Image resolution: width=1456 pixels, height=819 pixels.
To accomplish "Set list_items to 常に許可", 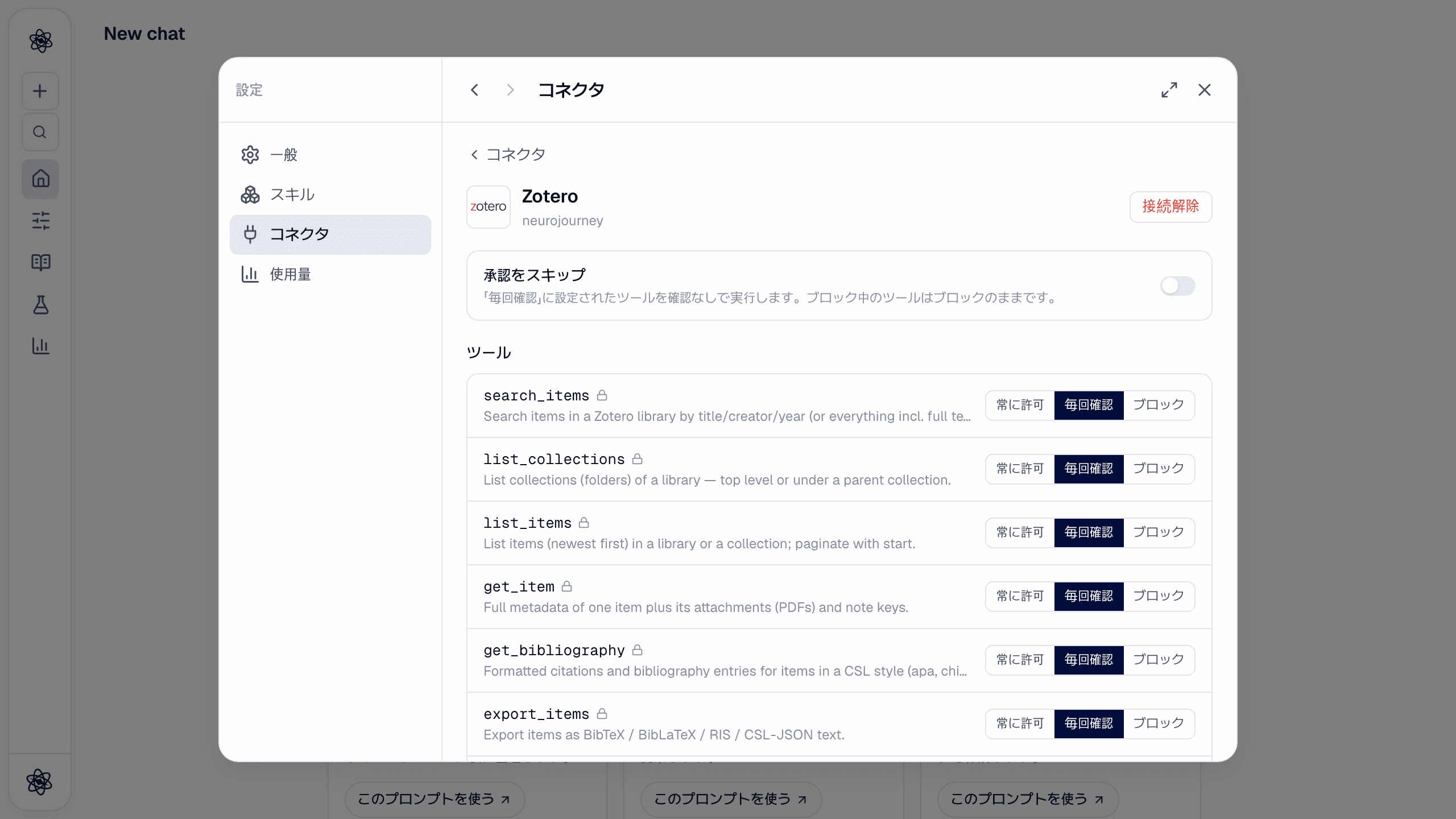I will 1020,532.
